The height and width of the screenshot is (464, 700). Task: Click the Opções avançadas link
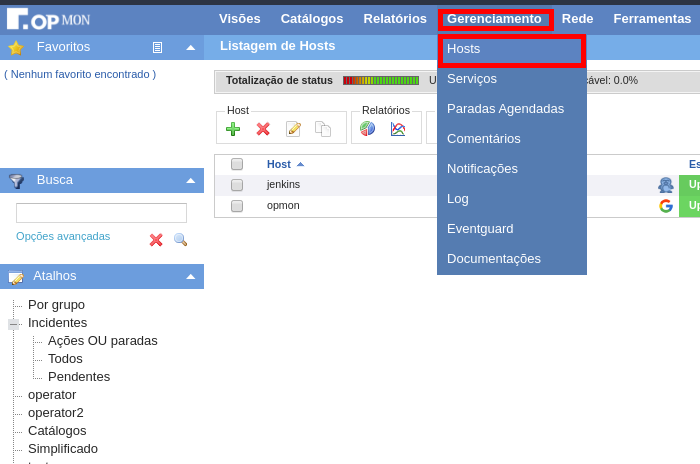coord(63,236)
